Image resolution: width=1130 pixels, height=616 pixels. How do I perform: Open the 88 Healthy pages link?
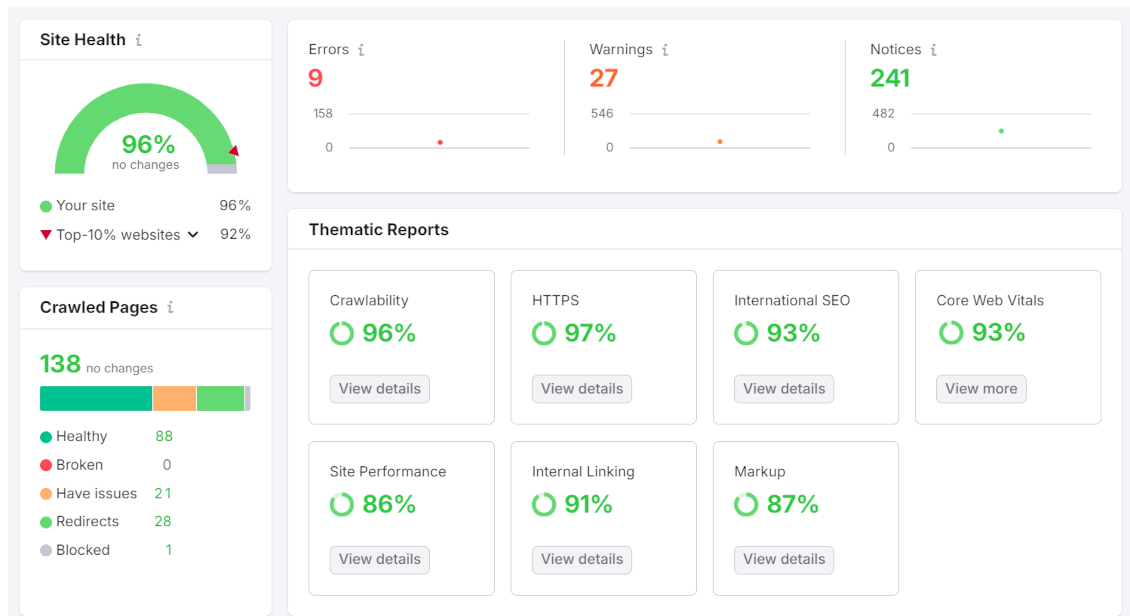[x=164, y=437]
